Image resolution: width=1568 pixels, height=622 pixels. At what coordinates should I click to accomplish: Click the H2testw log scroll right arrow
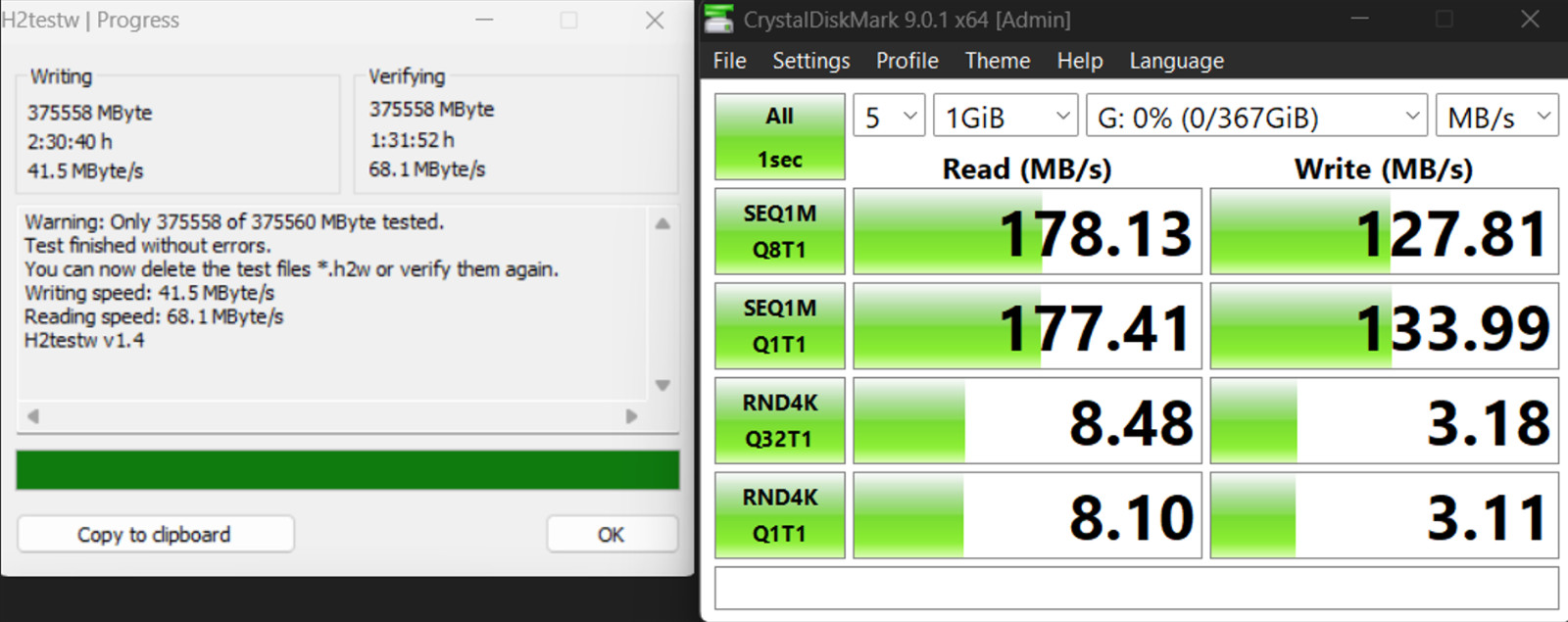(631, 415)
